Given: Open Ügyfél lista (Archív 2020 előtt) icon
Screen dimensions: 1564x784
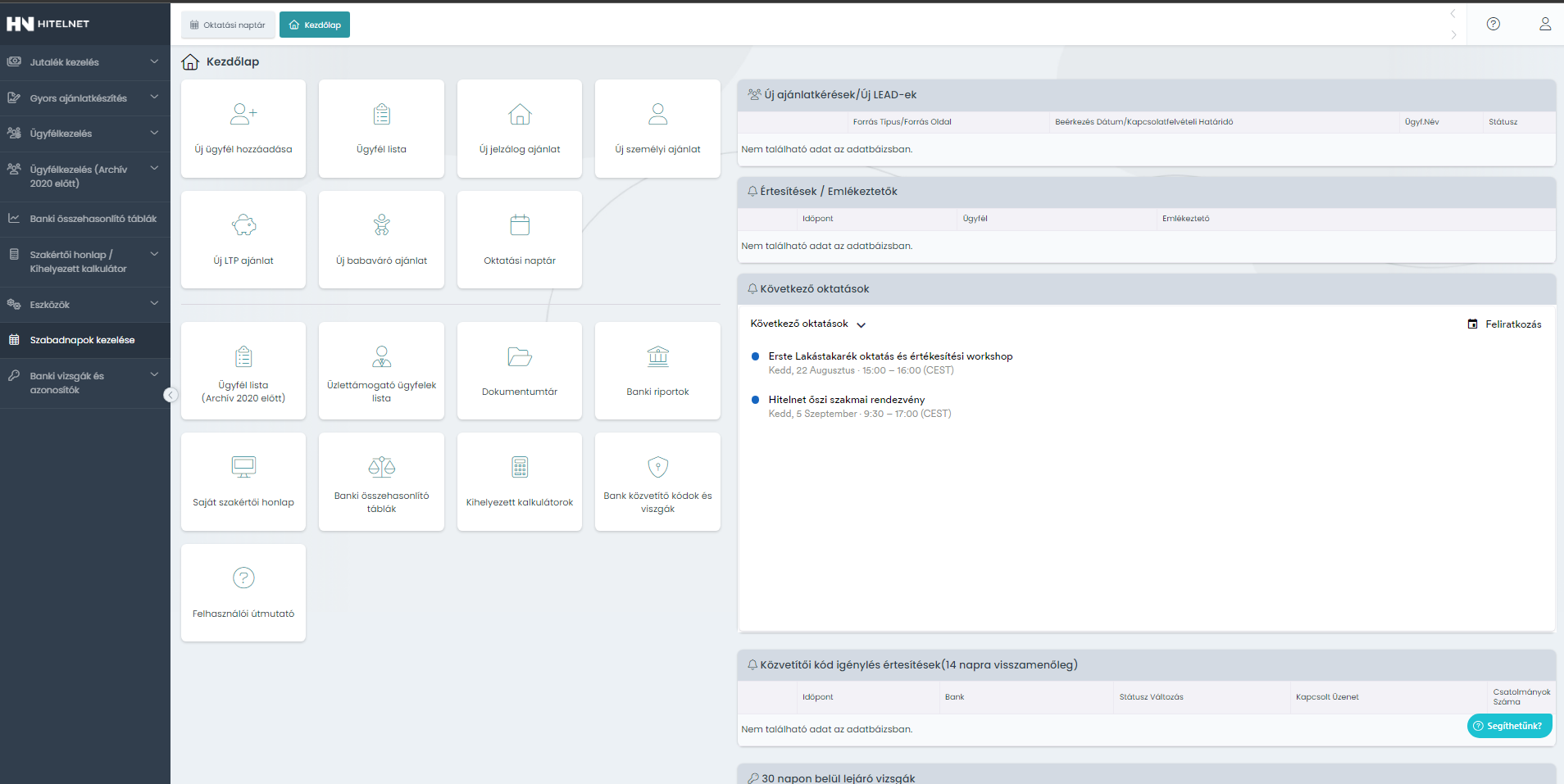Looking at the screenshot, I should [x=243, y=356].
